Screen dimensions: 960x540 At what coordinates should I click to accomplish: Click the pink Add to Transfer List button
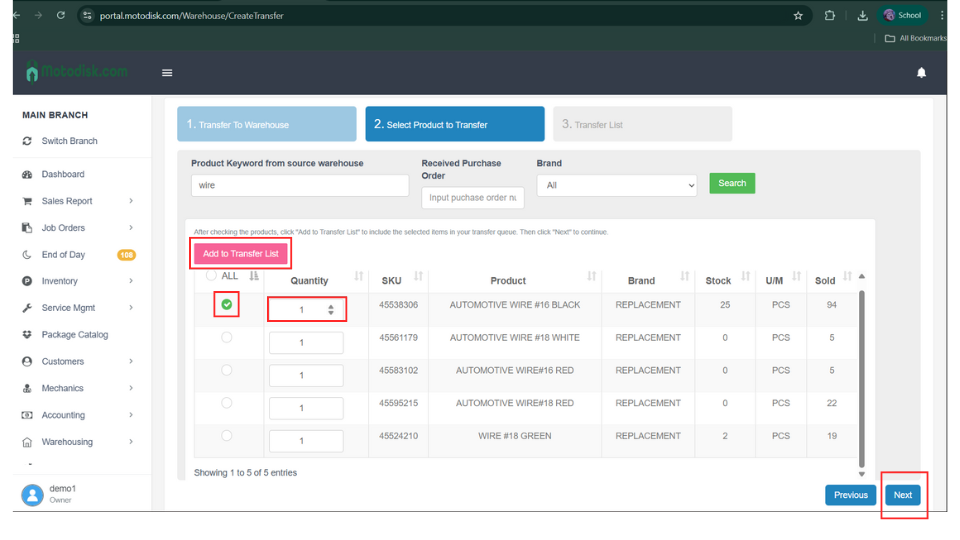tap(240, 254)
